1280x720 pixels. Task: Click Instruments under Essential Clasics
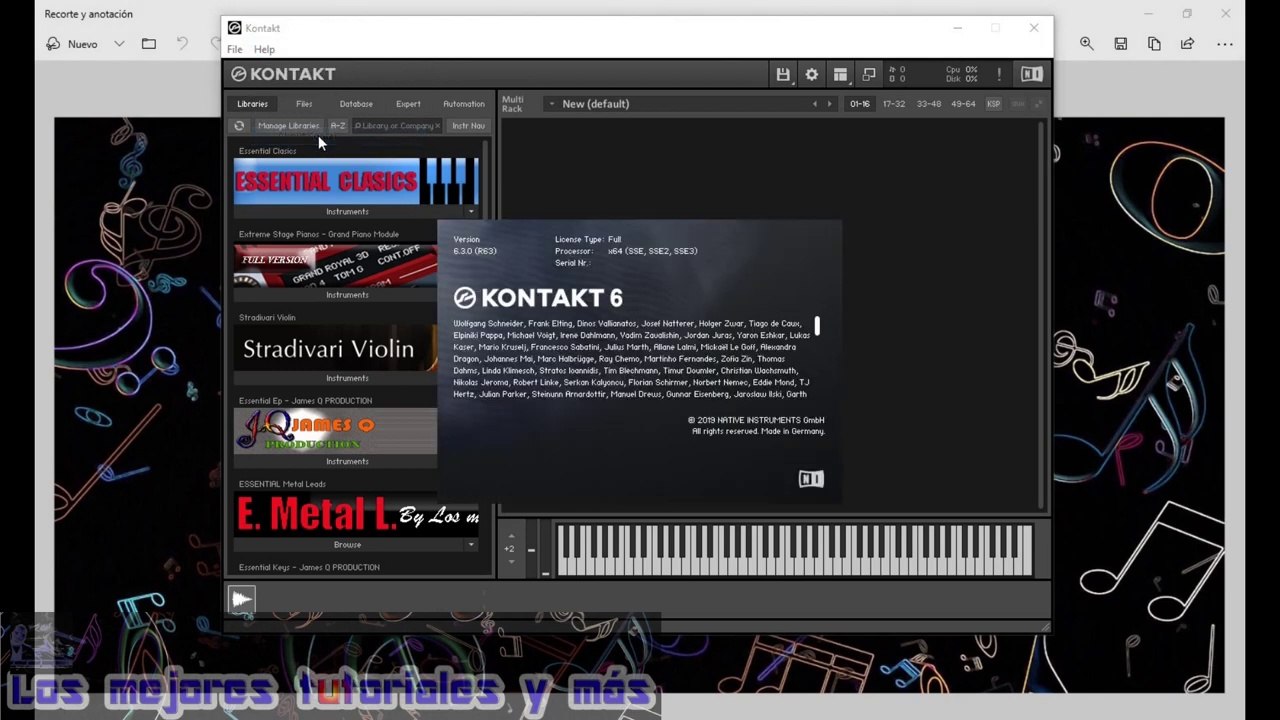click(x=347, y=212)
